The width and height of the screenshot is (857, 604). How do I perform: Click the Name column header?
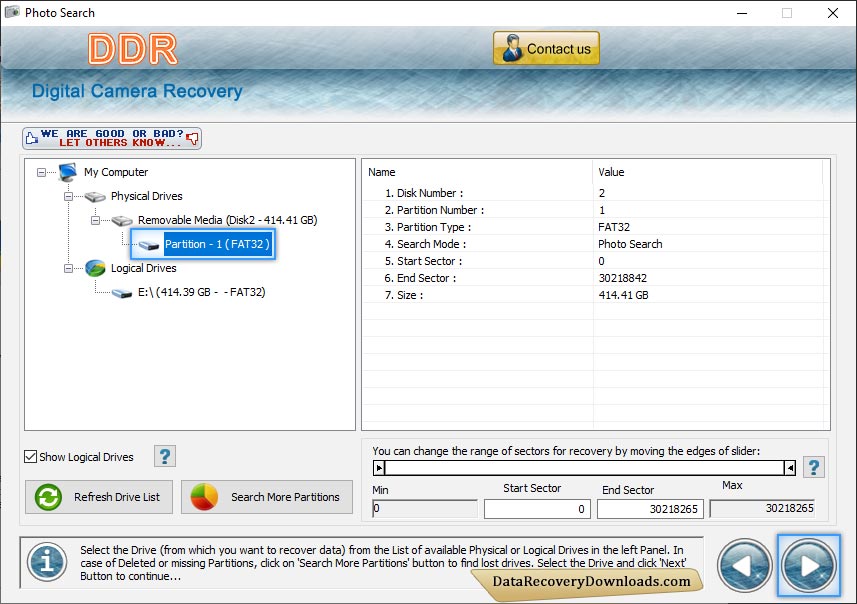tap(477, 172)
